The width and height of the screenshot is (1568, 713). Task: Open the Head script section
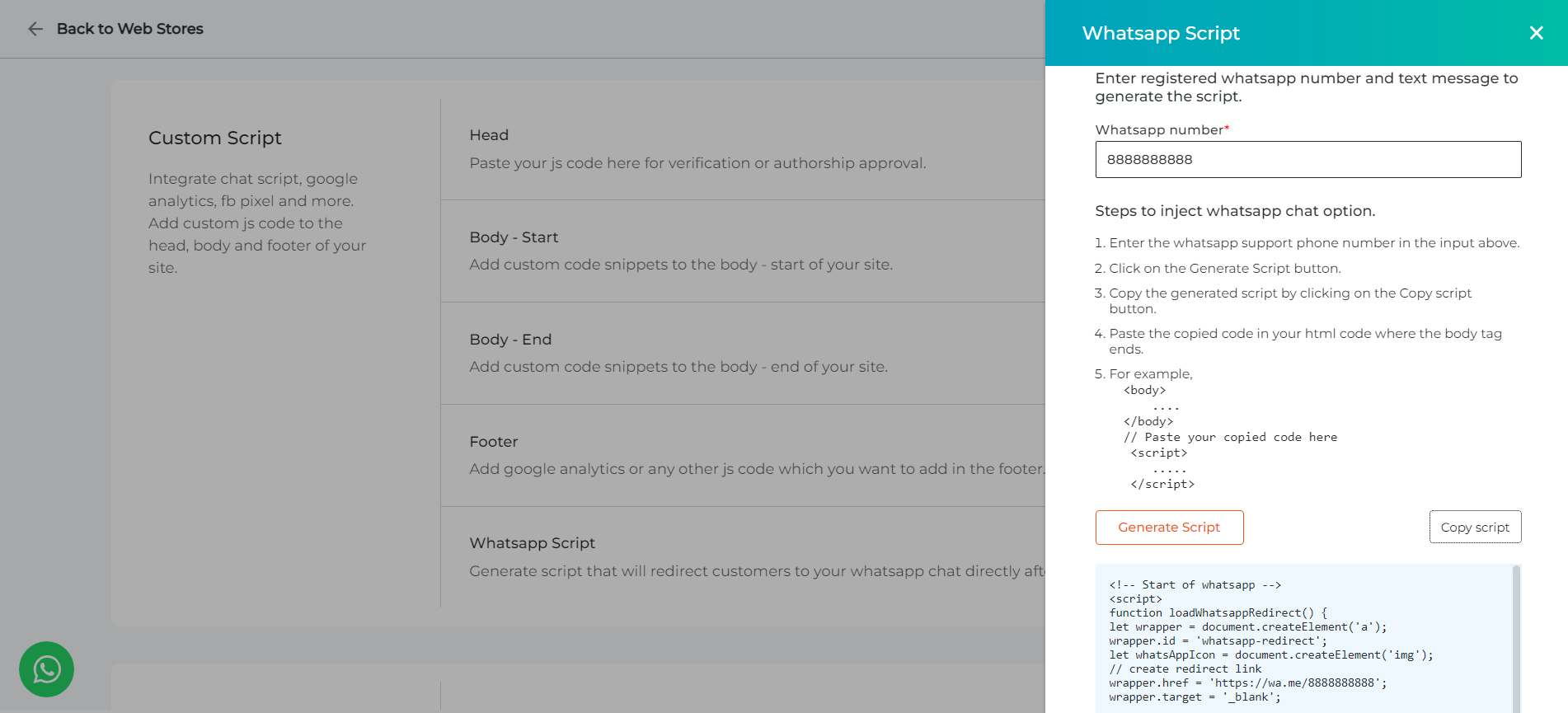(743, 149)
